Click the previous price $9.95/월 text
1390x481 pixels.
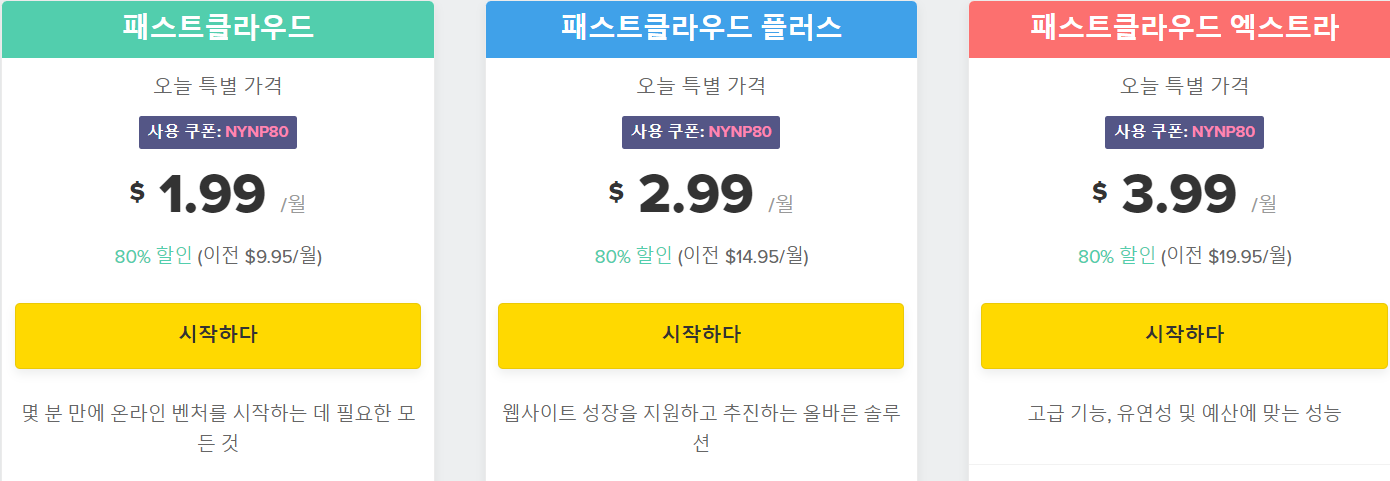click(282, 256)
